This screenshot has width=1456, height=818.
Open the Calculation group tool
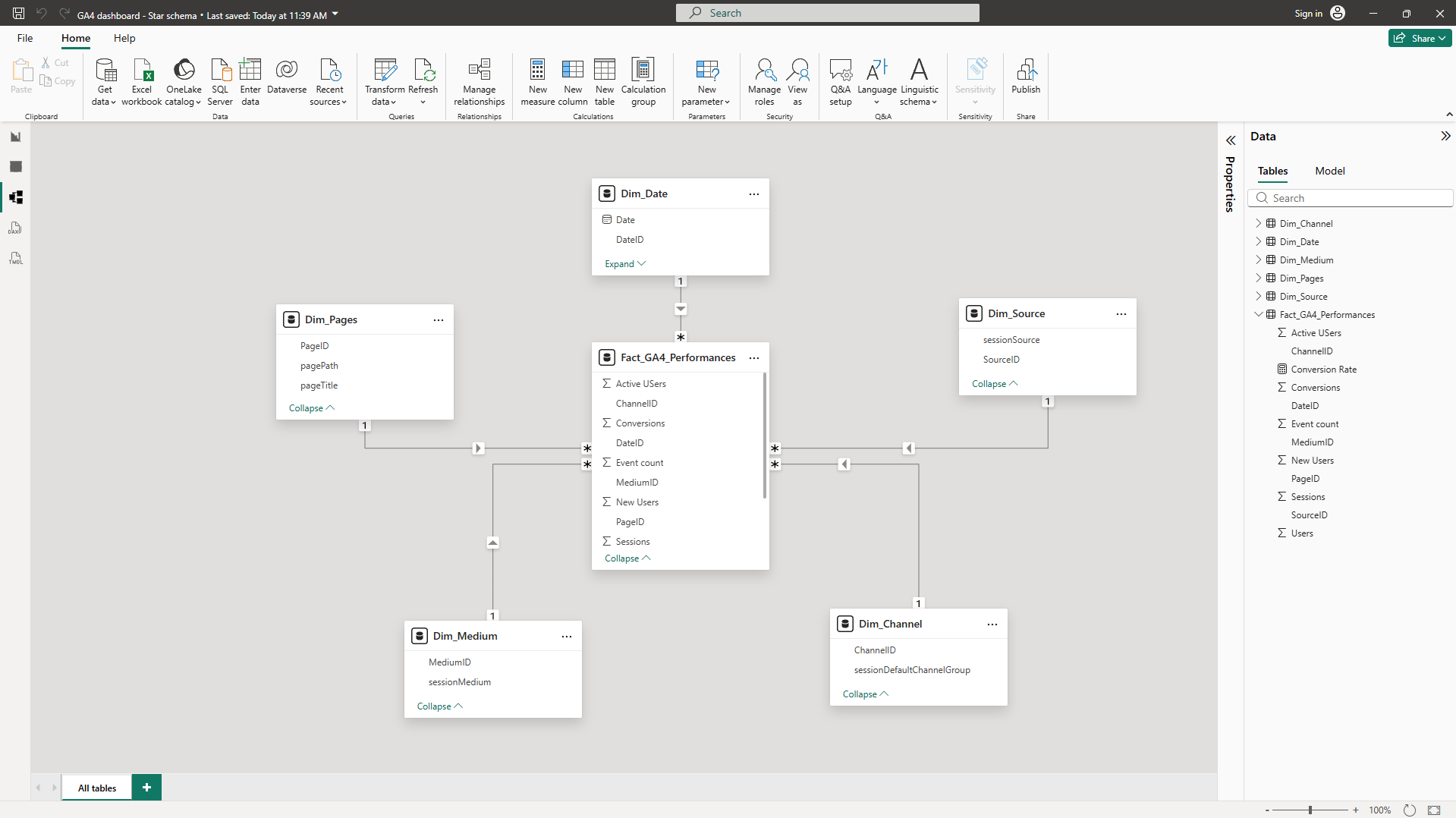pos(643,81)
